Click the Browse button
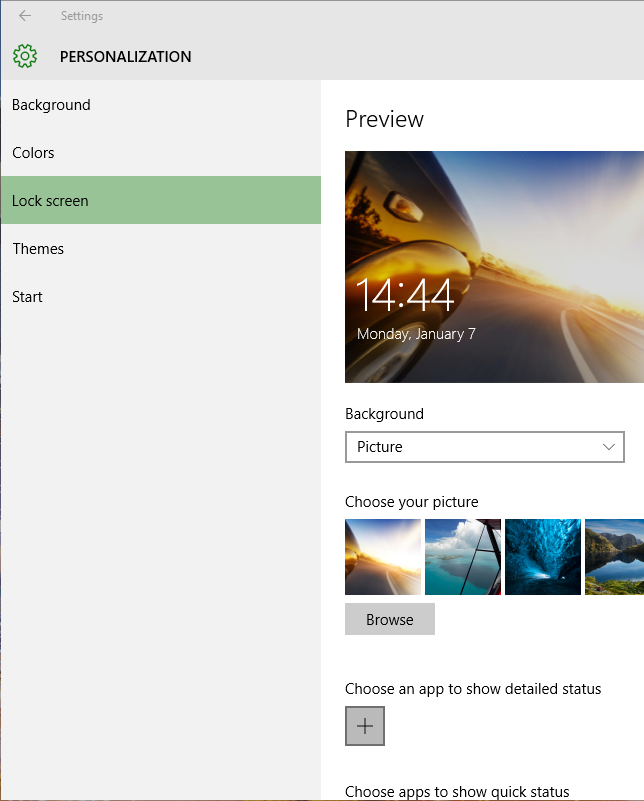This screenshot has width=644, height=801. tap(390, 619)
